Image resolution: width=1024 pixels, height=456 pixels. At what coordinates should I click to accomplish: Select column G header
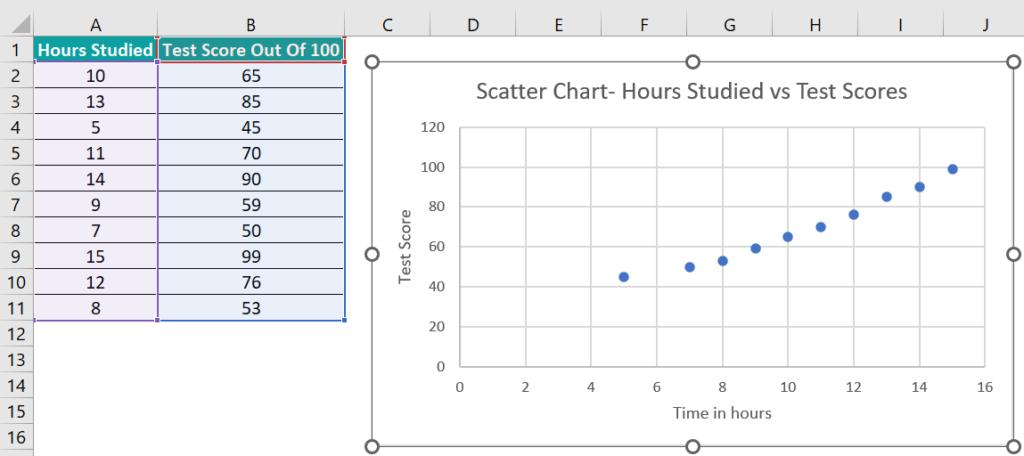click(x=729, y=24)
